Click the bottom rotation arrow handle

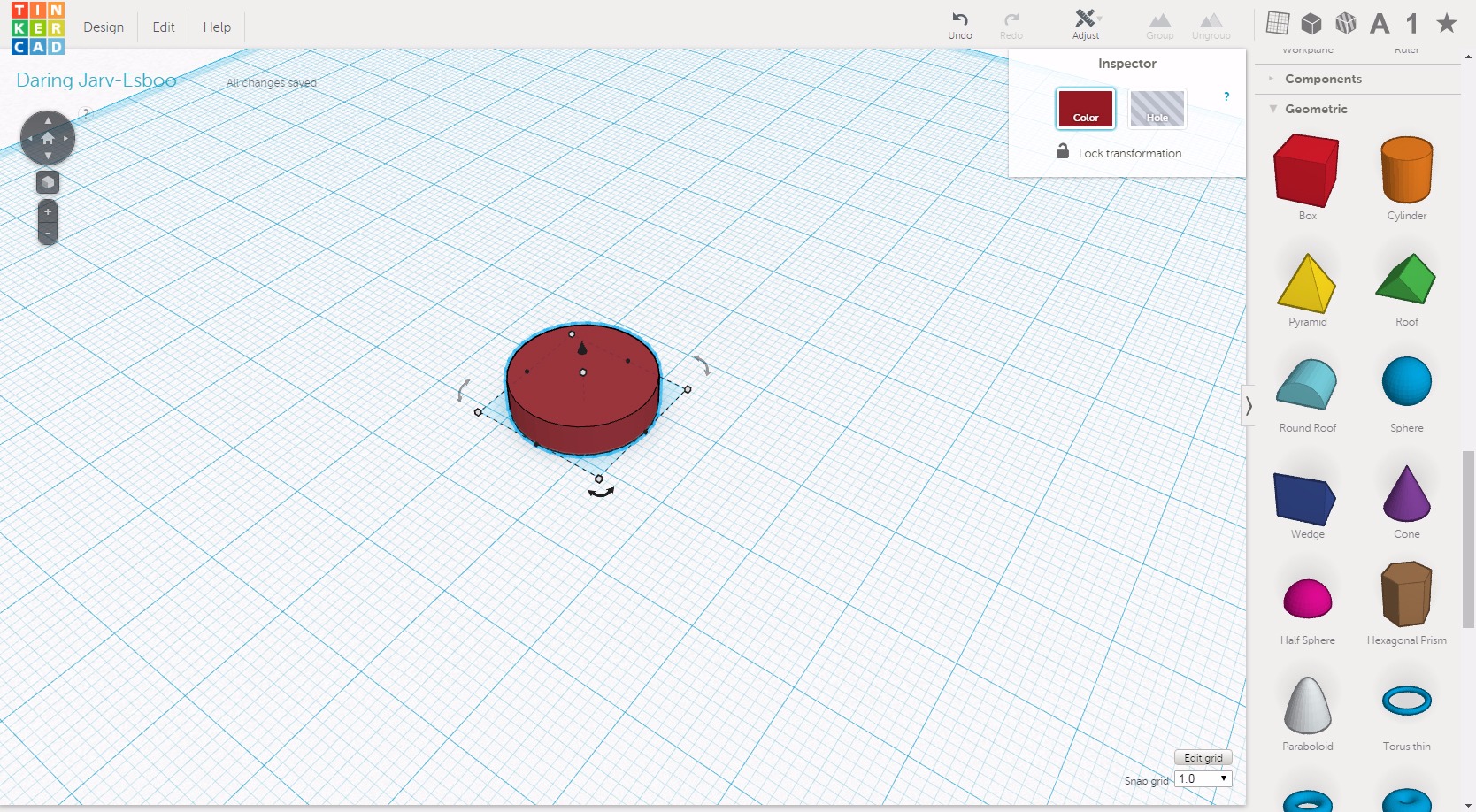coord(601,493)
